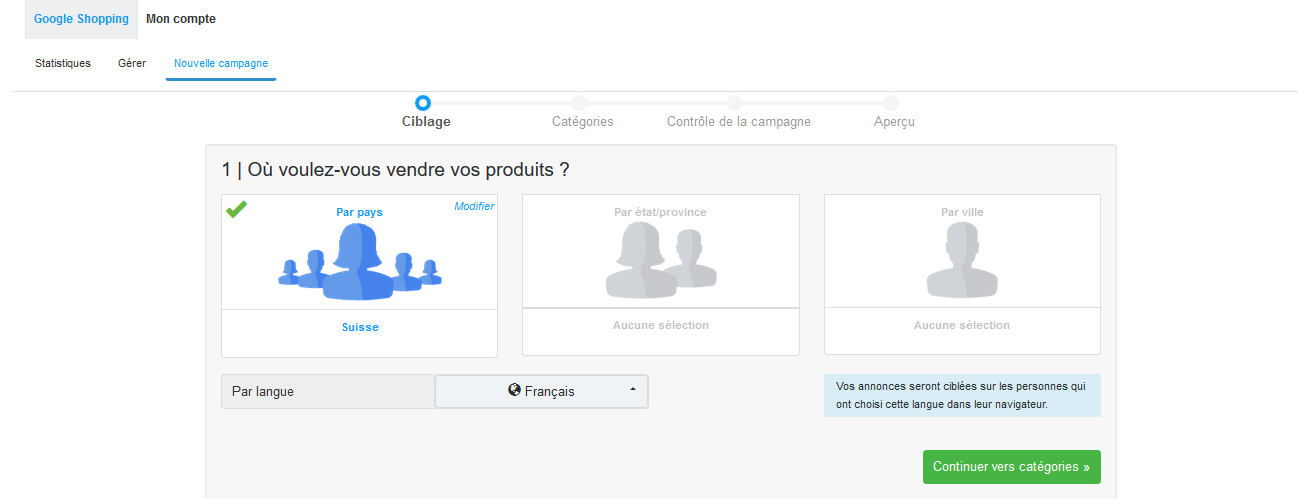Click the grey single-person city icon
The width and height of the screenshot is (1298, 499).
click(x=961, y=261)
